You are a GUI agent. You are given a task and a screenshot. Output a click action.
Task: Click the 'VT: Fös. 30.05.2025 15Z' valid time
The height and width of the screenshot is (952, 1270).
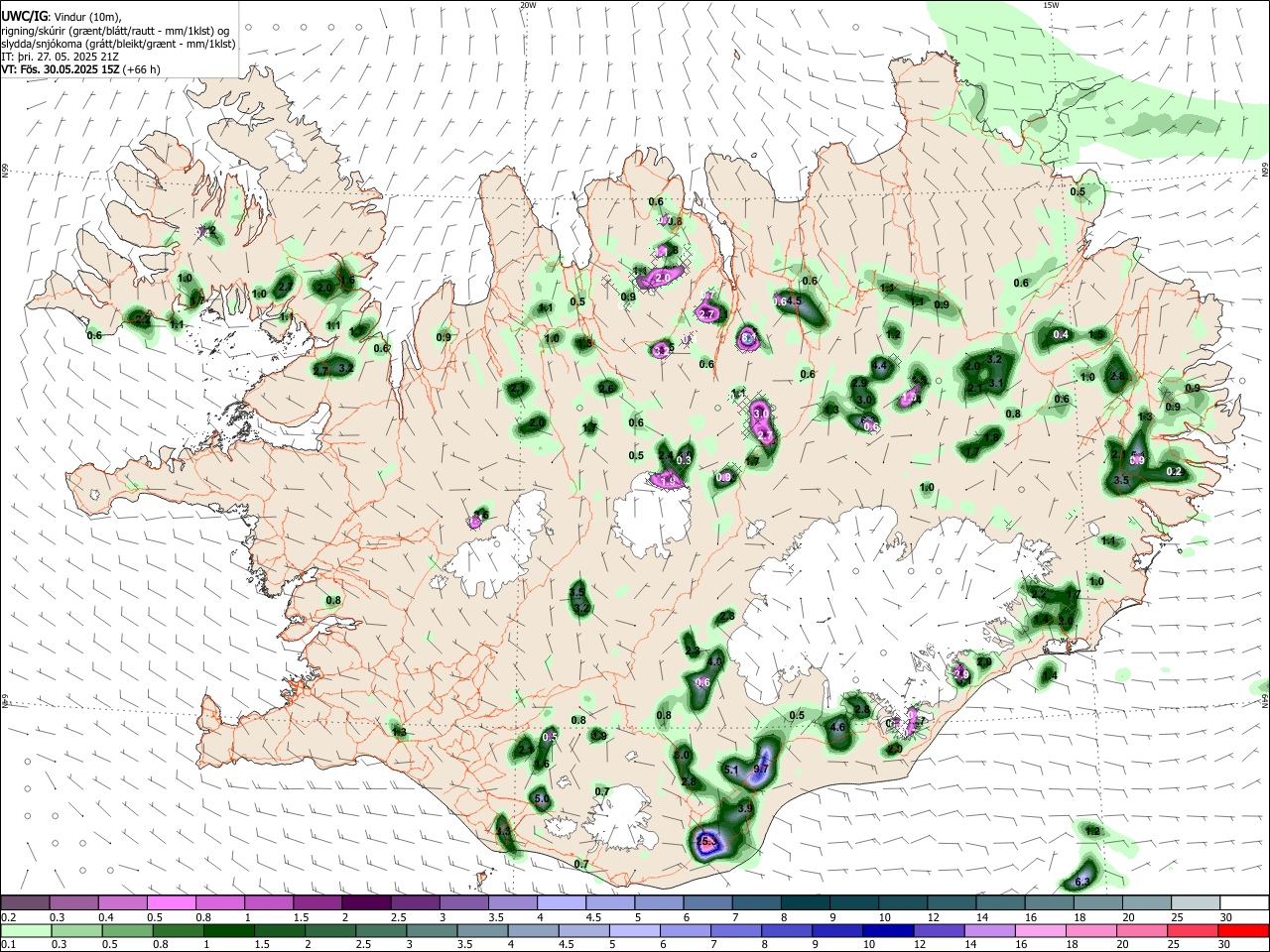(x=60, y=69)
